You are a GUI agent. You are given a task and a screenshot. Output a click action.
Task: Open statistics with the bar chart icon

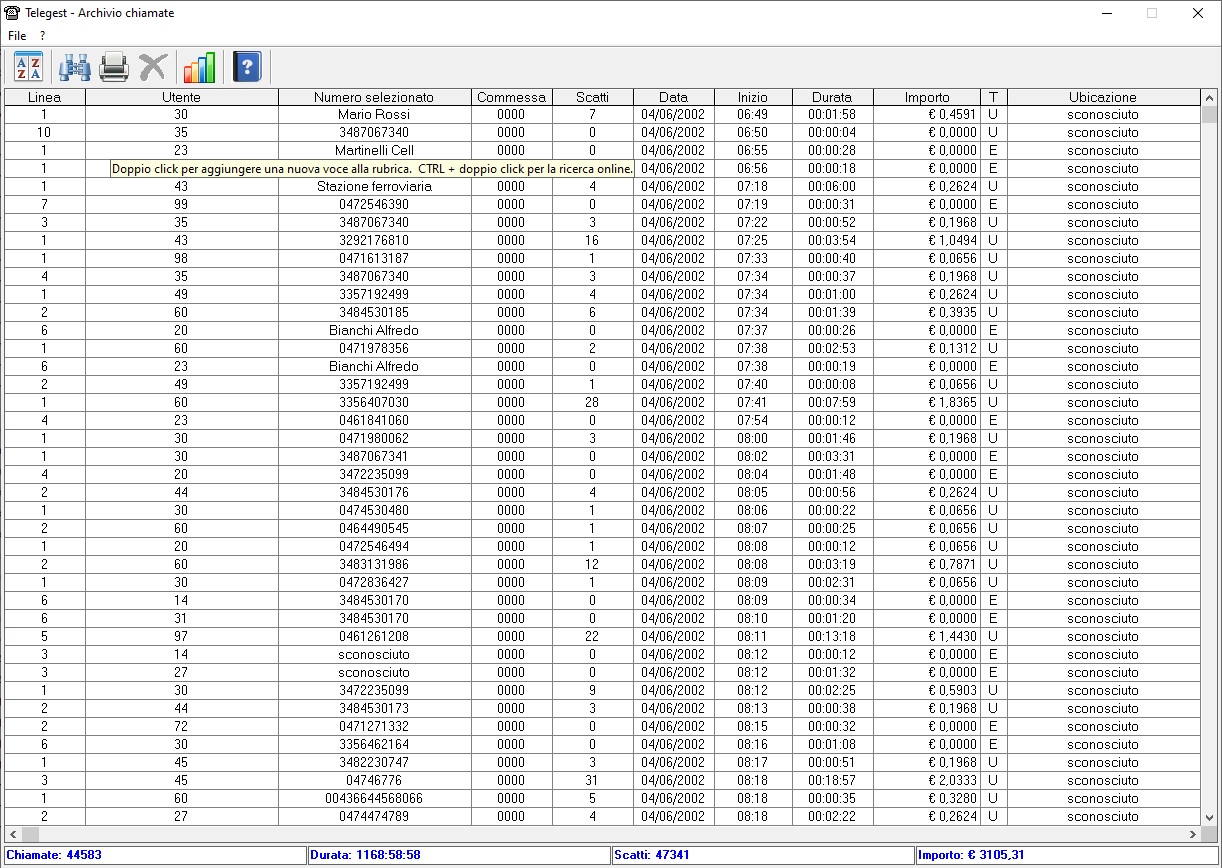coord(199,67)
